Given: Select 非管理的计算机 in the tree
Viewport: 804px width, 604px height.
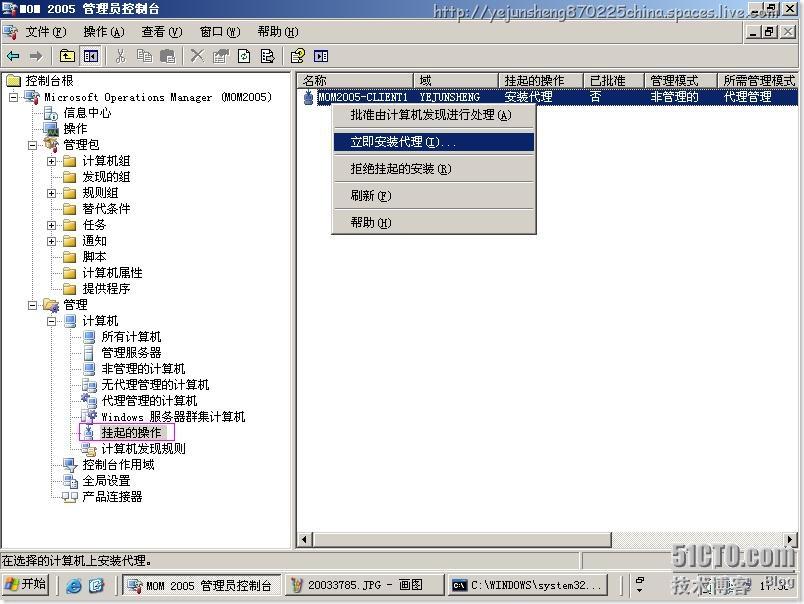Looking at the screenshot, I should pos(143,369).
